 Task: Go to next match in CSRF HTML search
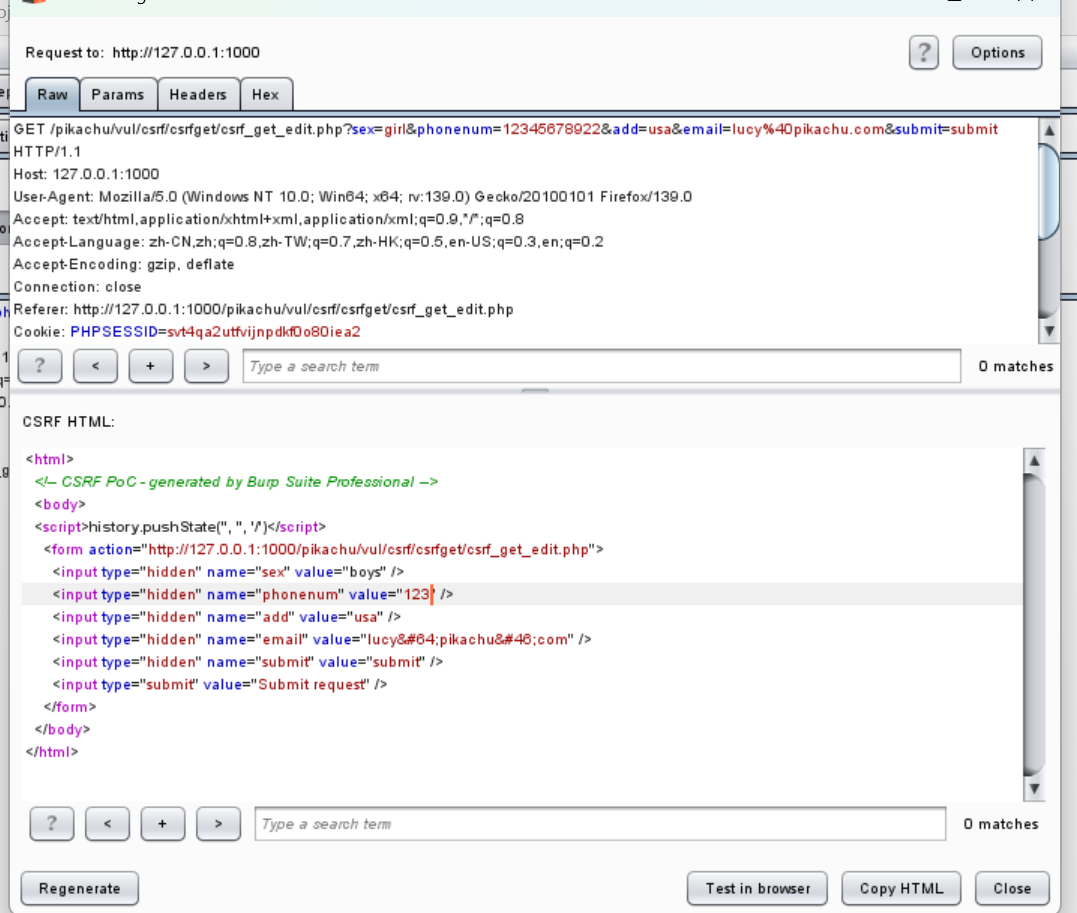click(218, 824)
